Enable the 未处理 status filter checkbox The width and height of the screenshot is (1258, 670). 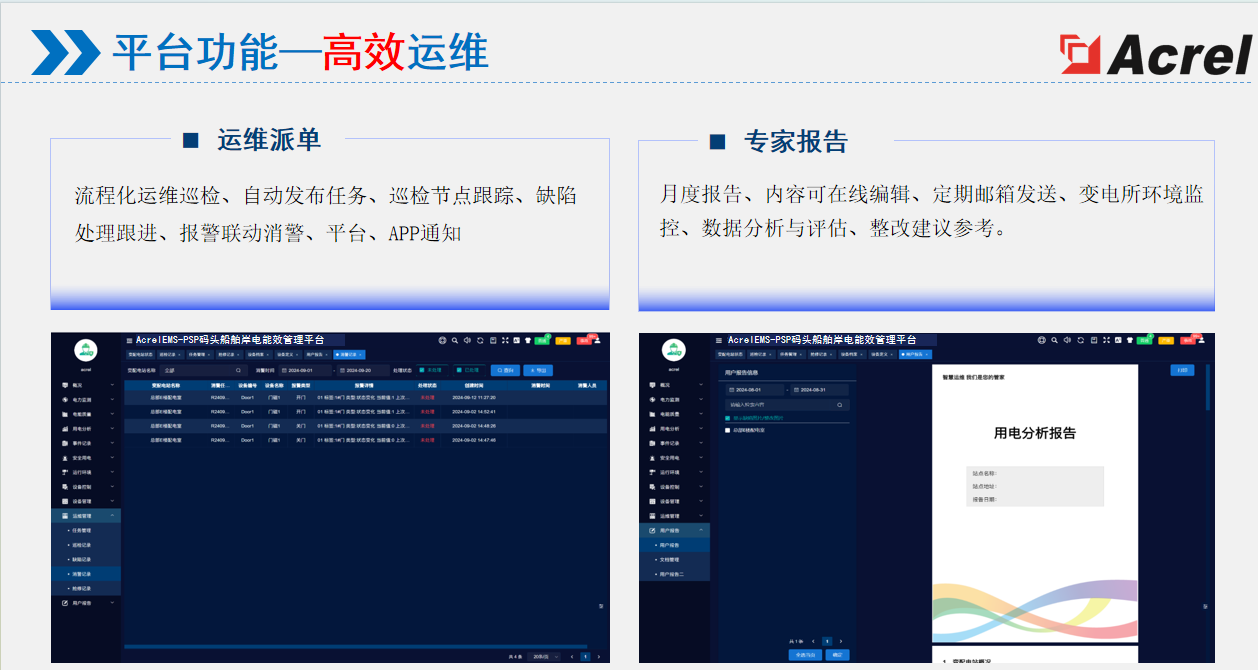[x=420, y=368]
